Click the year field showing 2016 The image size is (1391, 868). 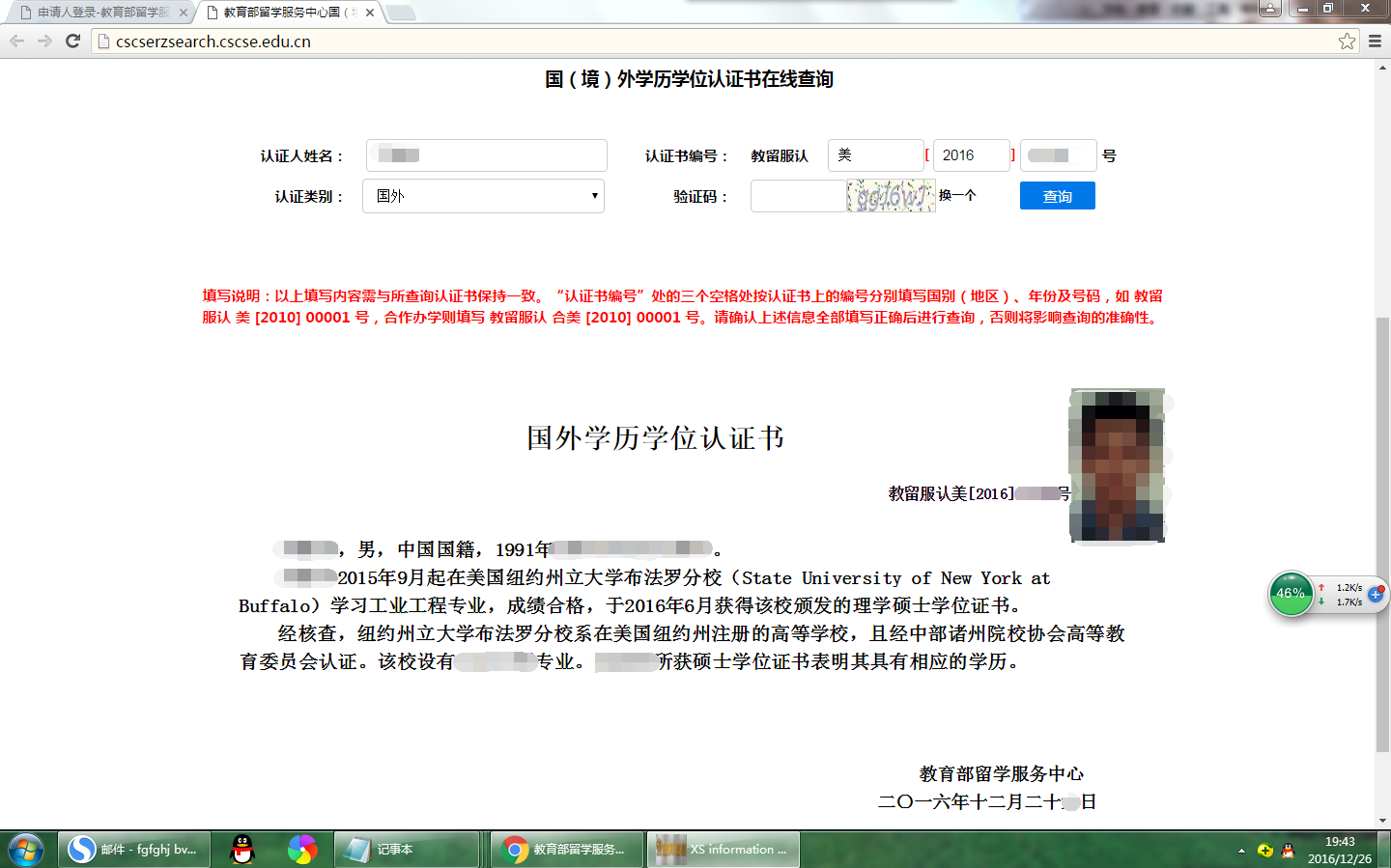pos(971,155)
